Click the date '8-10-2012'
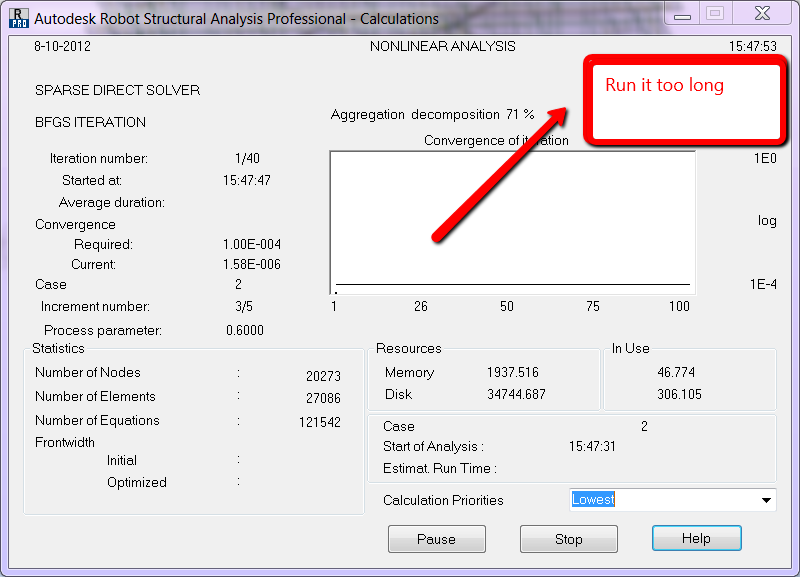This screenshot has width=800, height=577. 62,46
